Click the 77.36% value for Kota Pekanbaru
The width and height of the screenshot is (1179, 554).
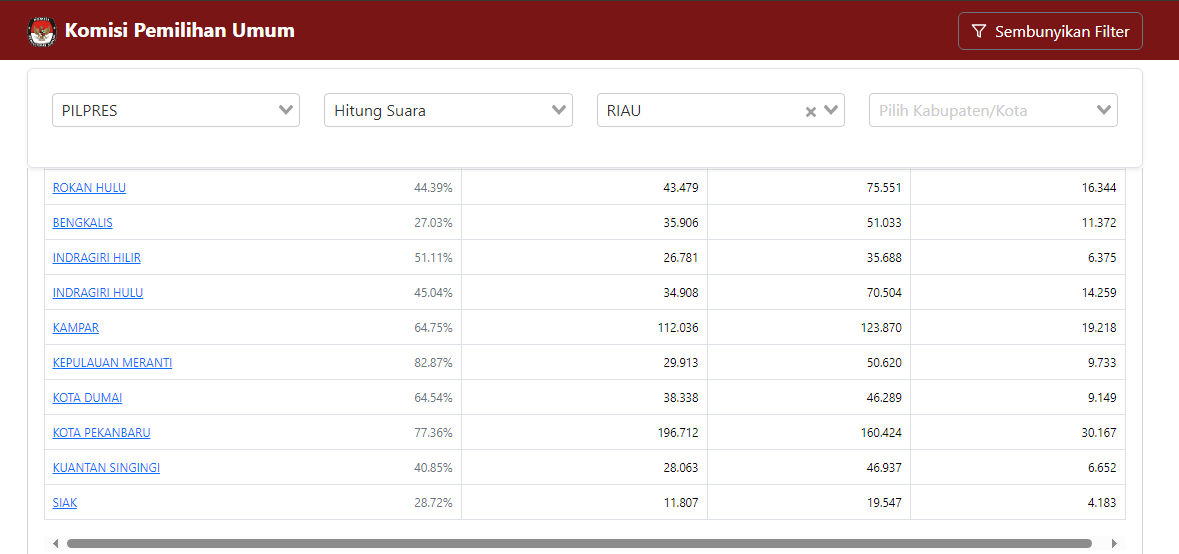click(433, 432)
